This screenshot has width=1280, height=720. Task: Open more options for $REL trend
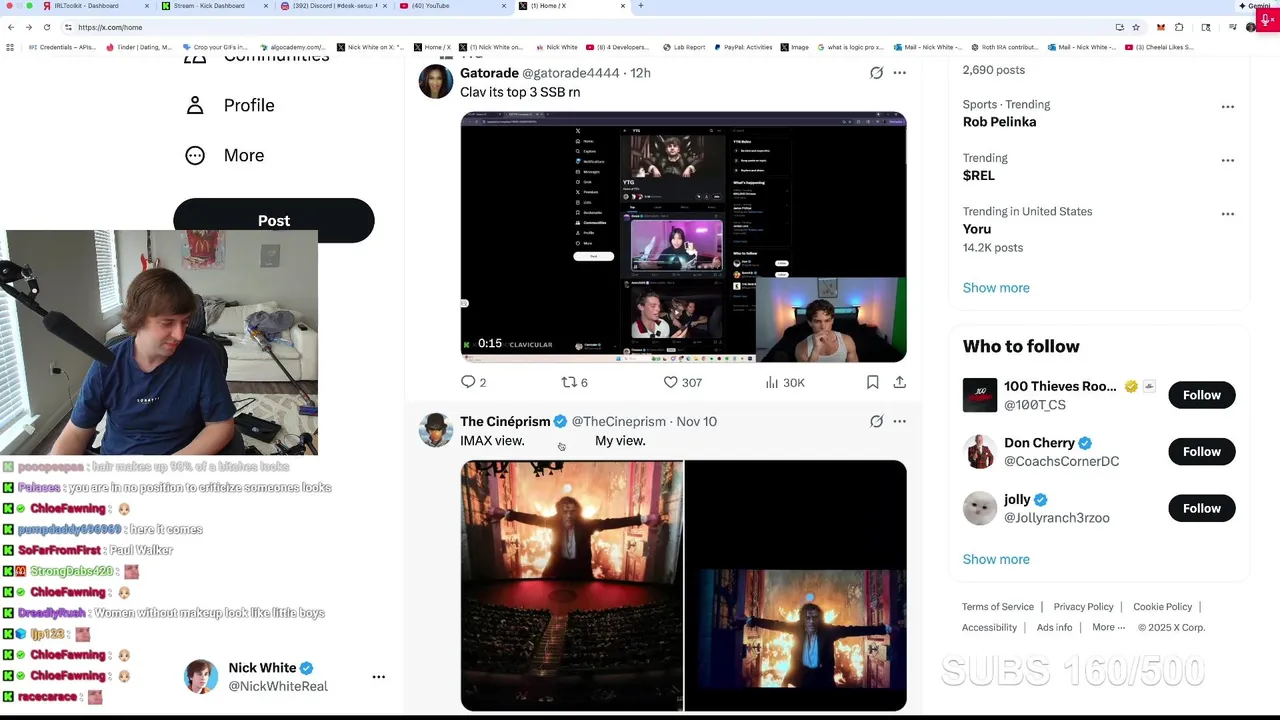click(x=1227, y=160)
